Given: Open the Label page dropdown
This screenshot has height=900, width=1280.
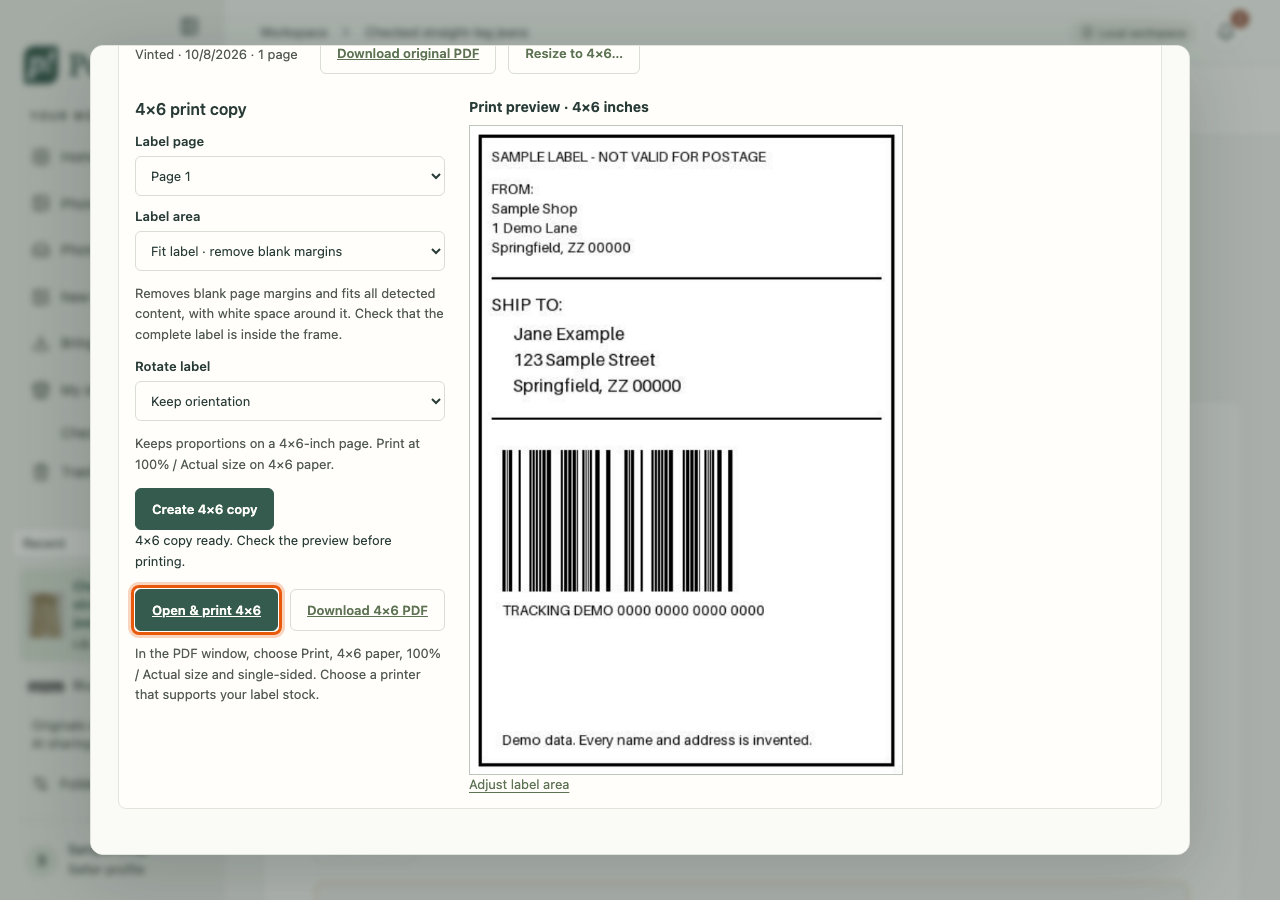Looking at the screenshot, I should (x=290, y=176).
